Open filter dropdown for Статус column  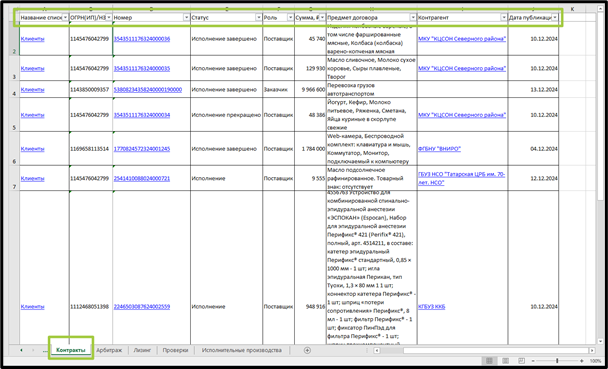tap(259, 17)
